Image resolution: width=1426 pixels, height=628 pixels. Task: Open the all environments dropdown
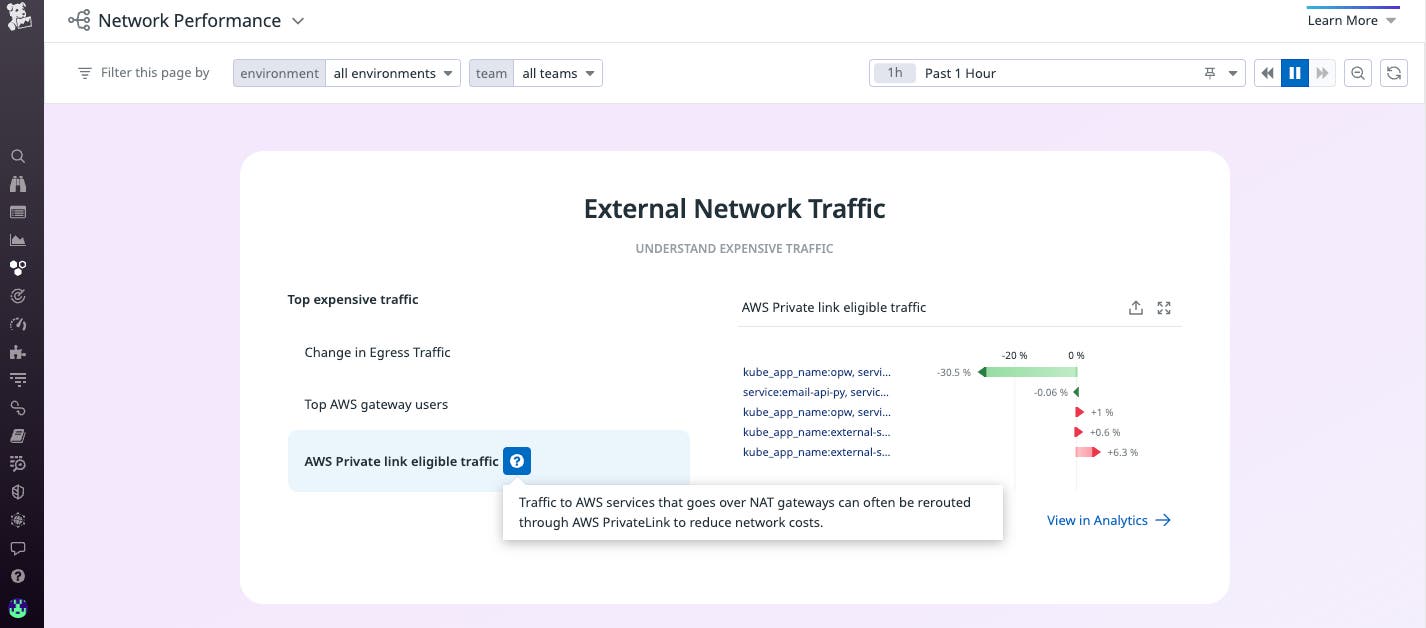(x=393, y=72)
